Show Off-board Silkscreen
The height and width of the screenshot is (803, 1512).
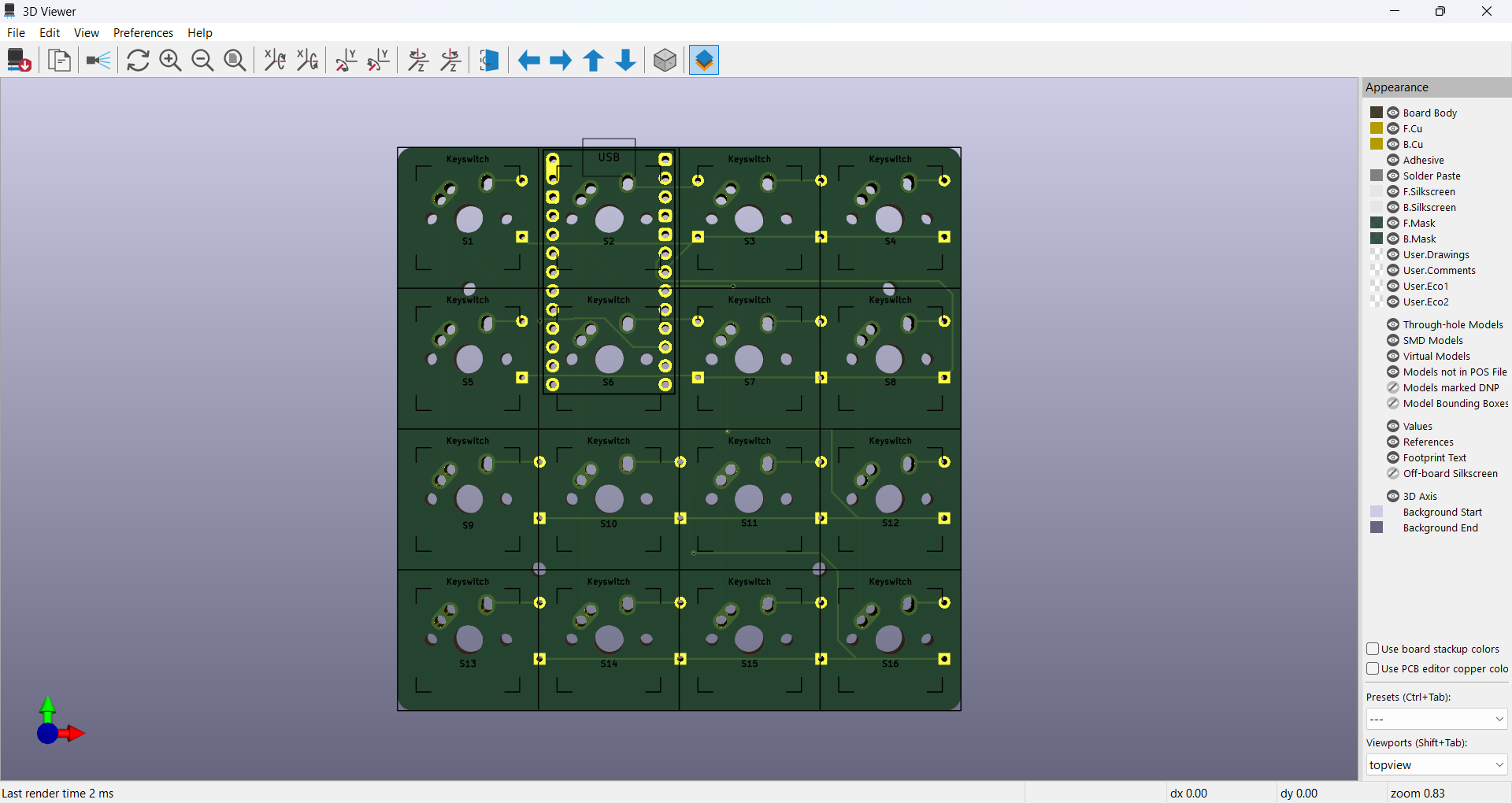[1393, 473]
